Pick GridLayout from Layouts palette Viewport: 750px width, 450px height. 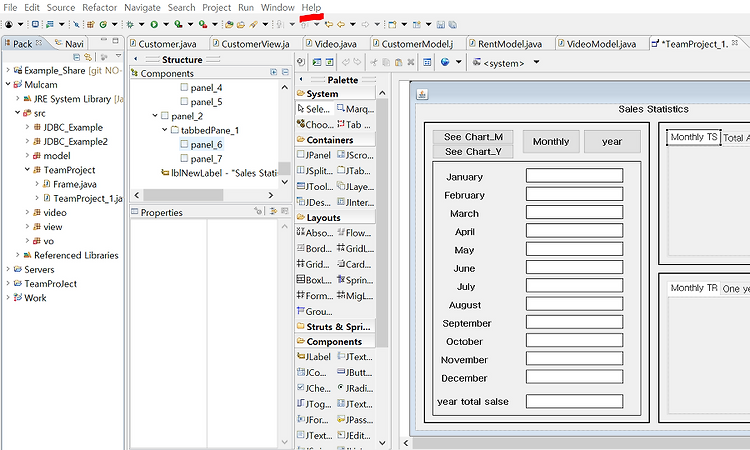coord(355,249)
